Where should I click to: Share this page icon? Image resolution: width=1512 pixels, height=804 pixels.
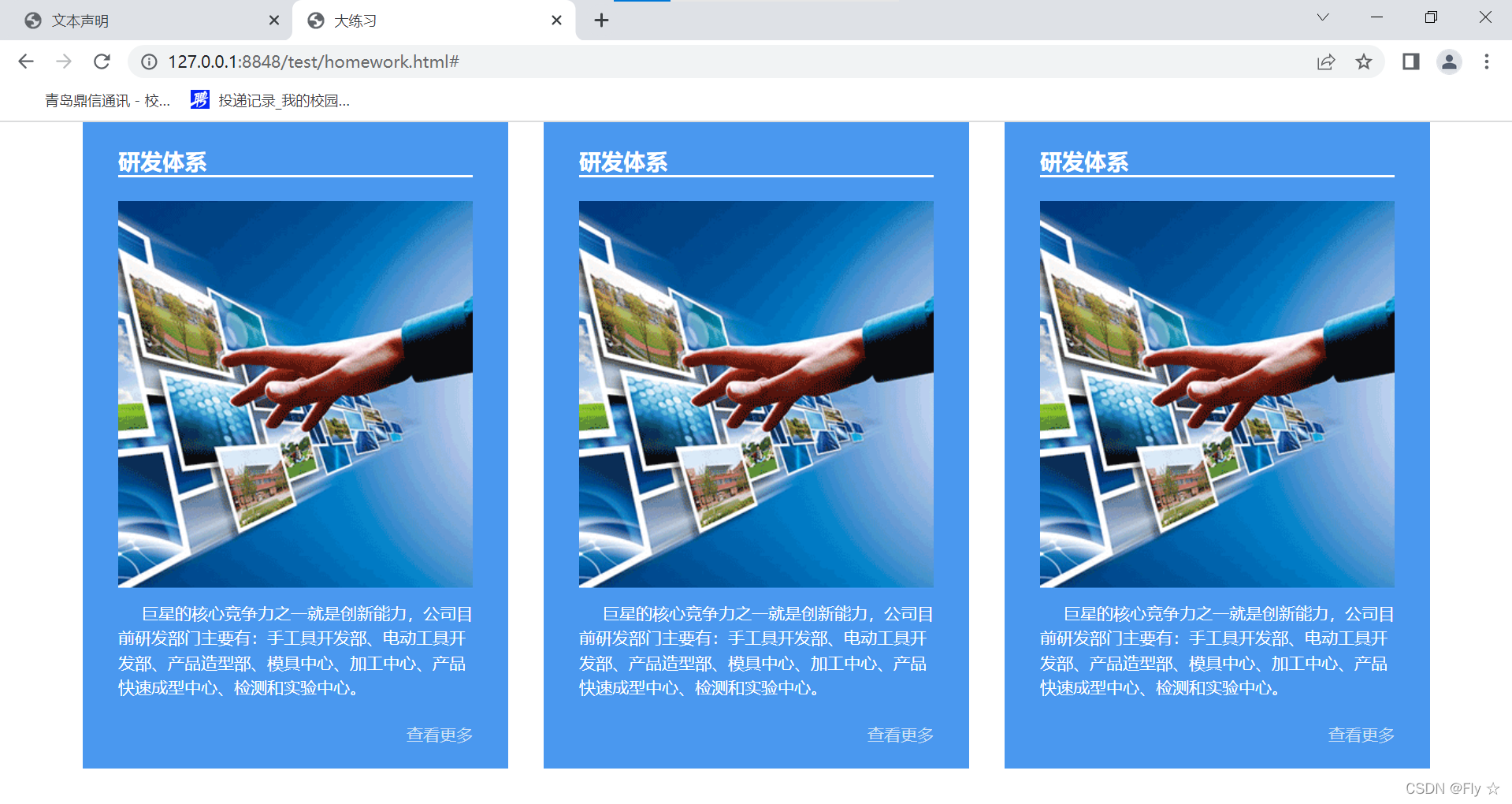1326,61
